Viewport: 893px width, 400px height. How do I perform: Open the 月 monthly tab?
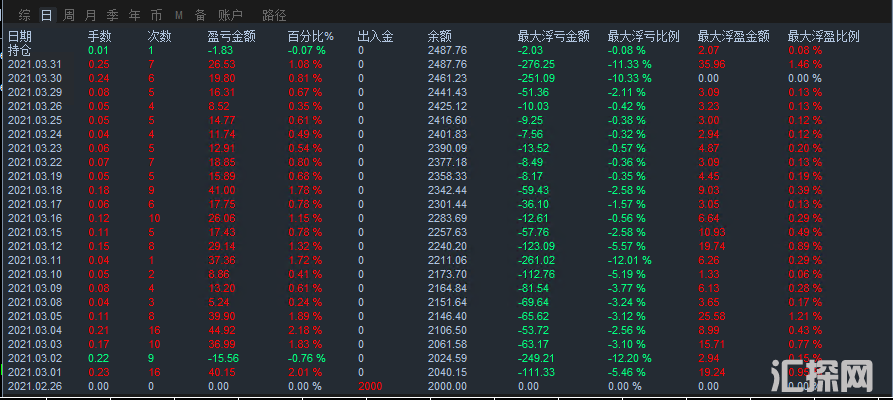(91, 15)
